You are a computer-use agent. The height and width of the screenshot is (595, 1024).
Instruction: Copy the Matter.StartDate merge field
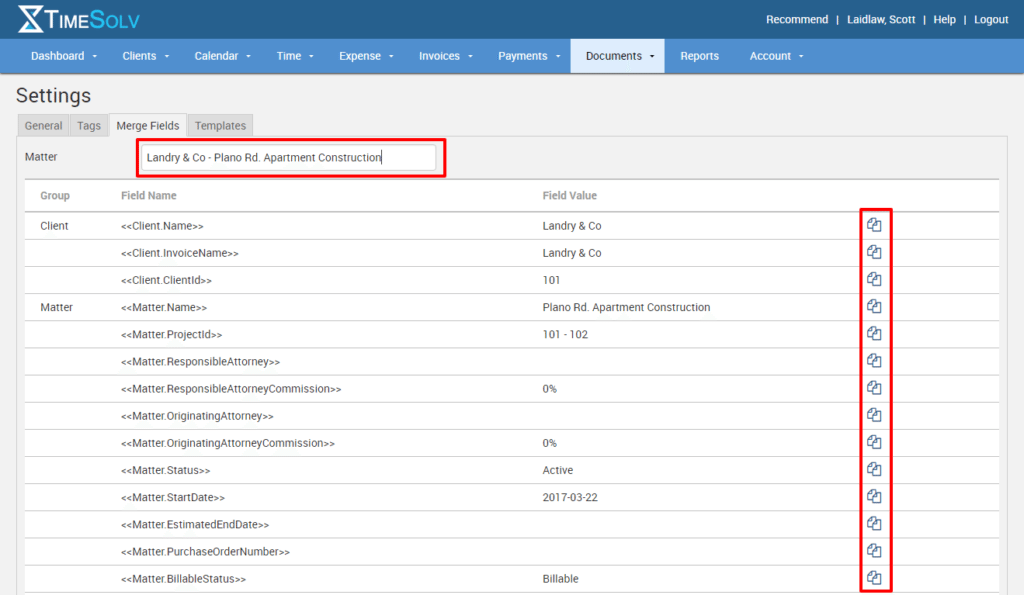(874, 496)
